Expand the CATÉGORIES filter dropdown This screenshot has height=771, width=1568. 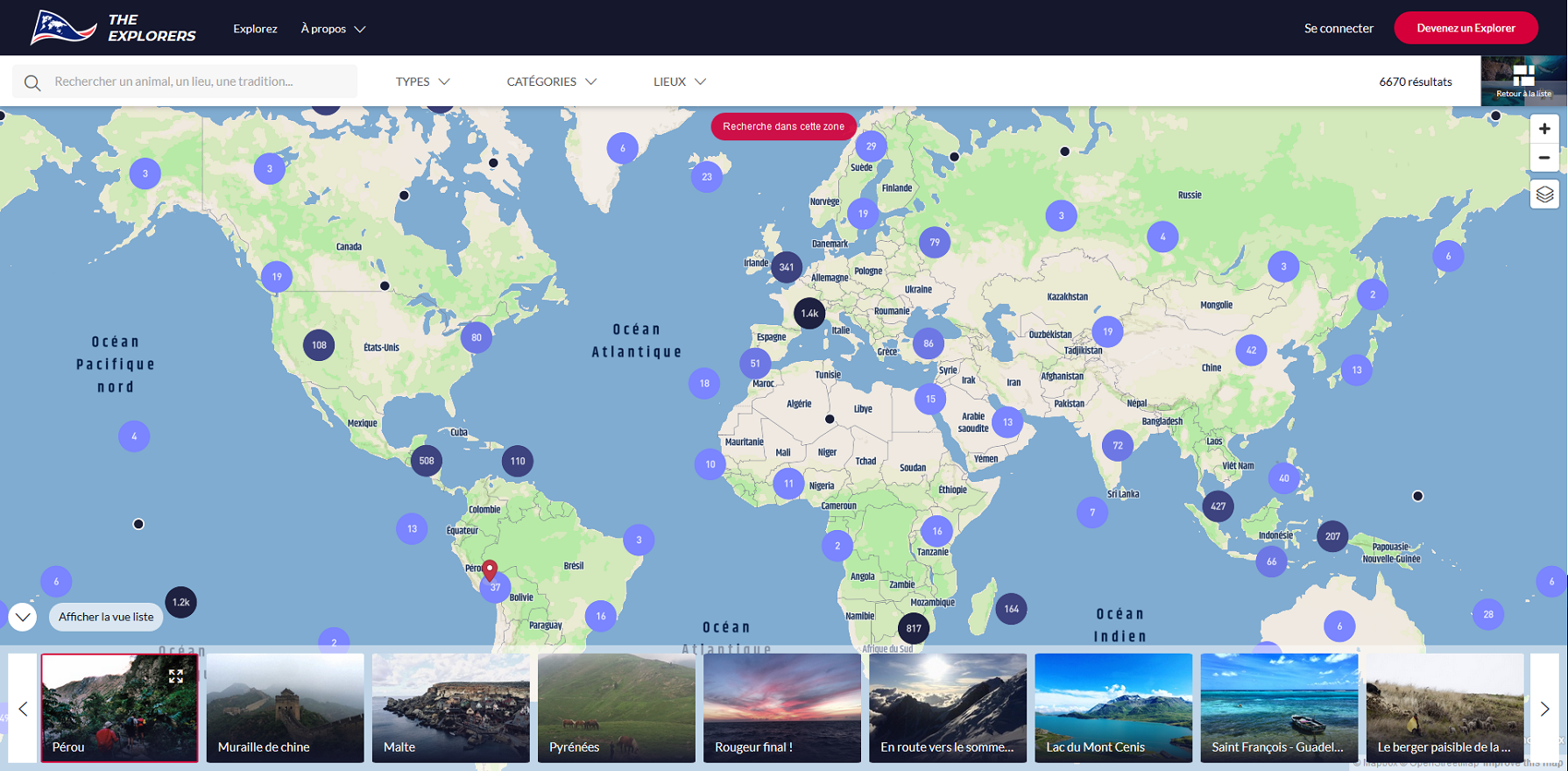[551, 81]
